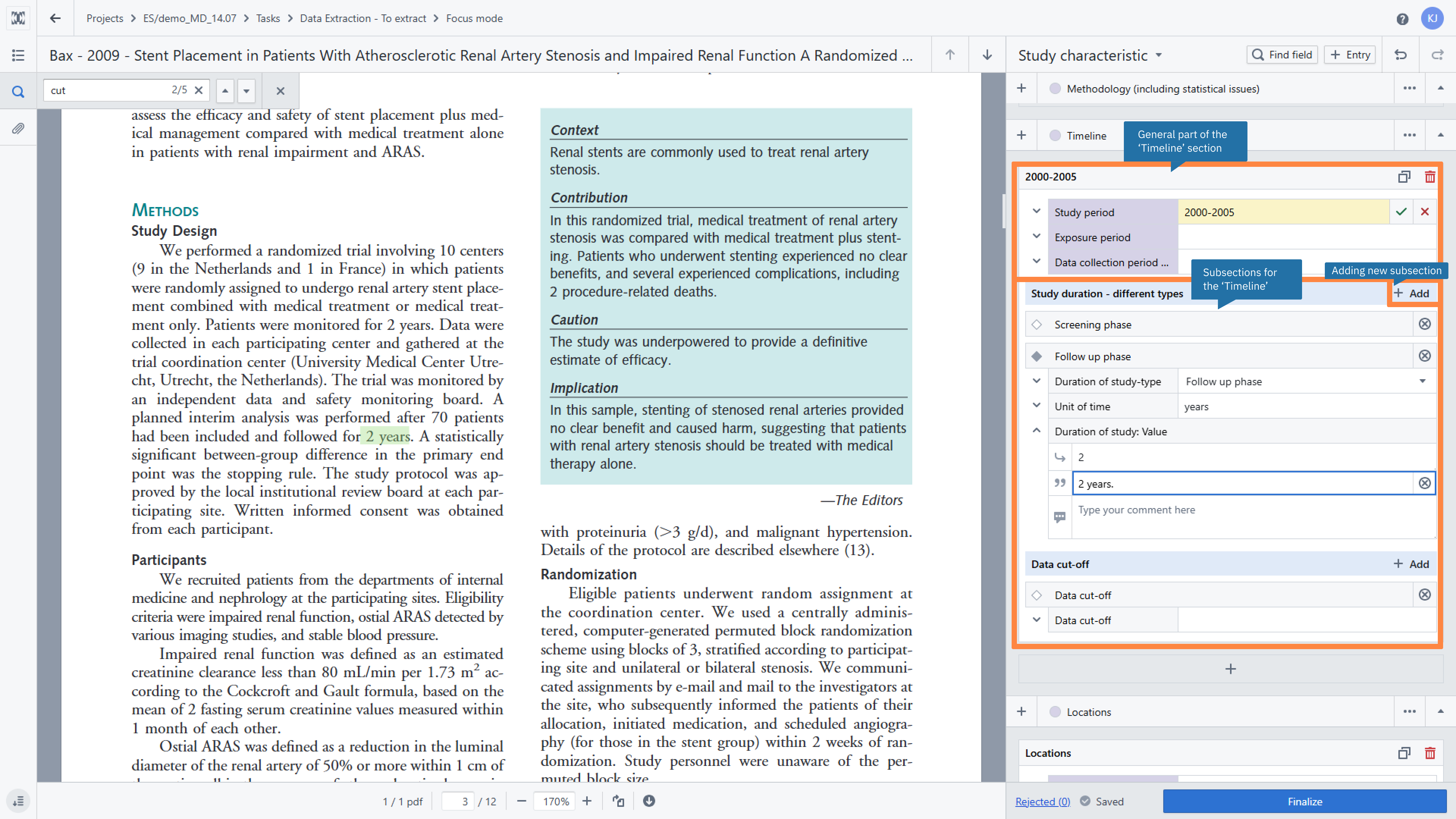The width and height of the screenshot is (1456, 819).
Task: Click the Finalize button
Action: pos(1304,802)
